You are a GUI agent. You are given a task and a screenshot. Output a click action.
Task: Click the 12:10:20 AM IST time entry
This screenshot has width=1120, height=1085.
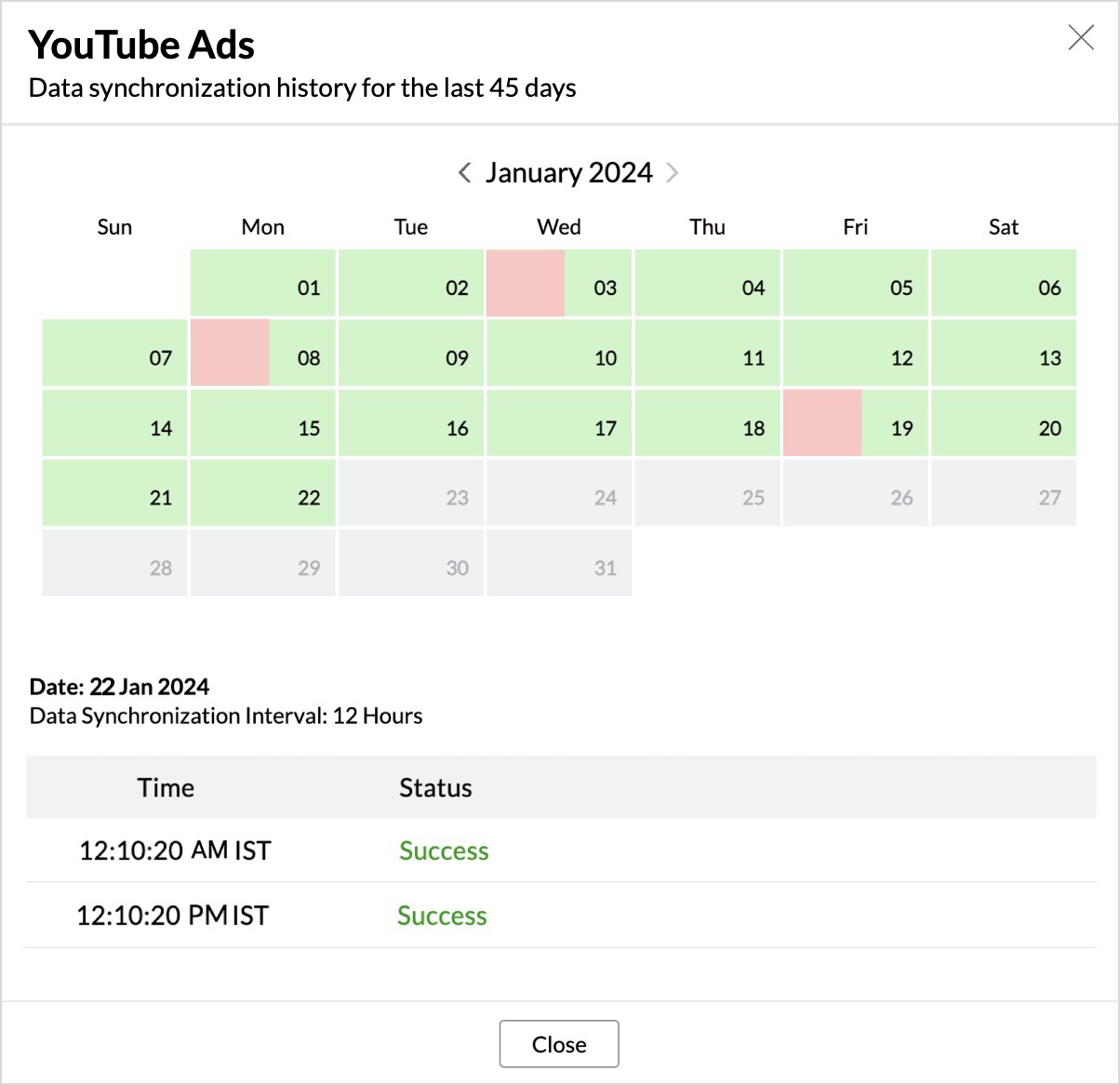coord(175,851)
